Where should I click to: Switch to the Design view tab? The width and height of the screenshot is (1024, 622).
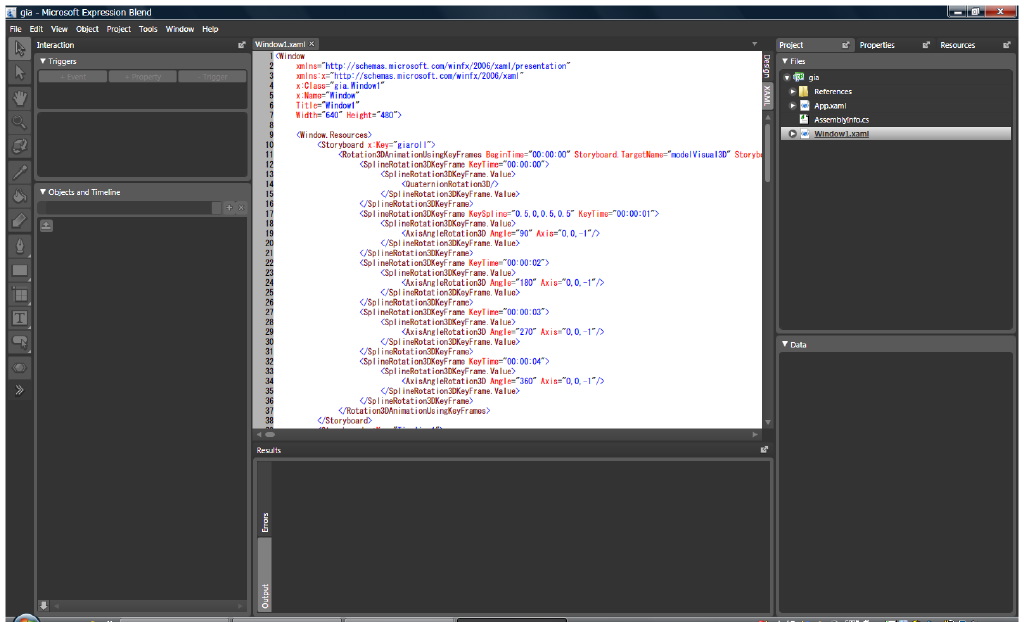767,65
